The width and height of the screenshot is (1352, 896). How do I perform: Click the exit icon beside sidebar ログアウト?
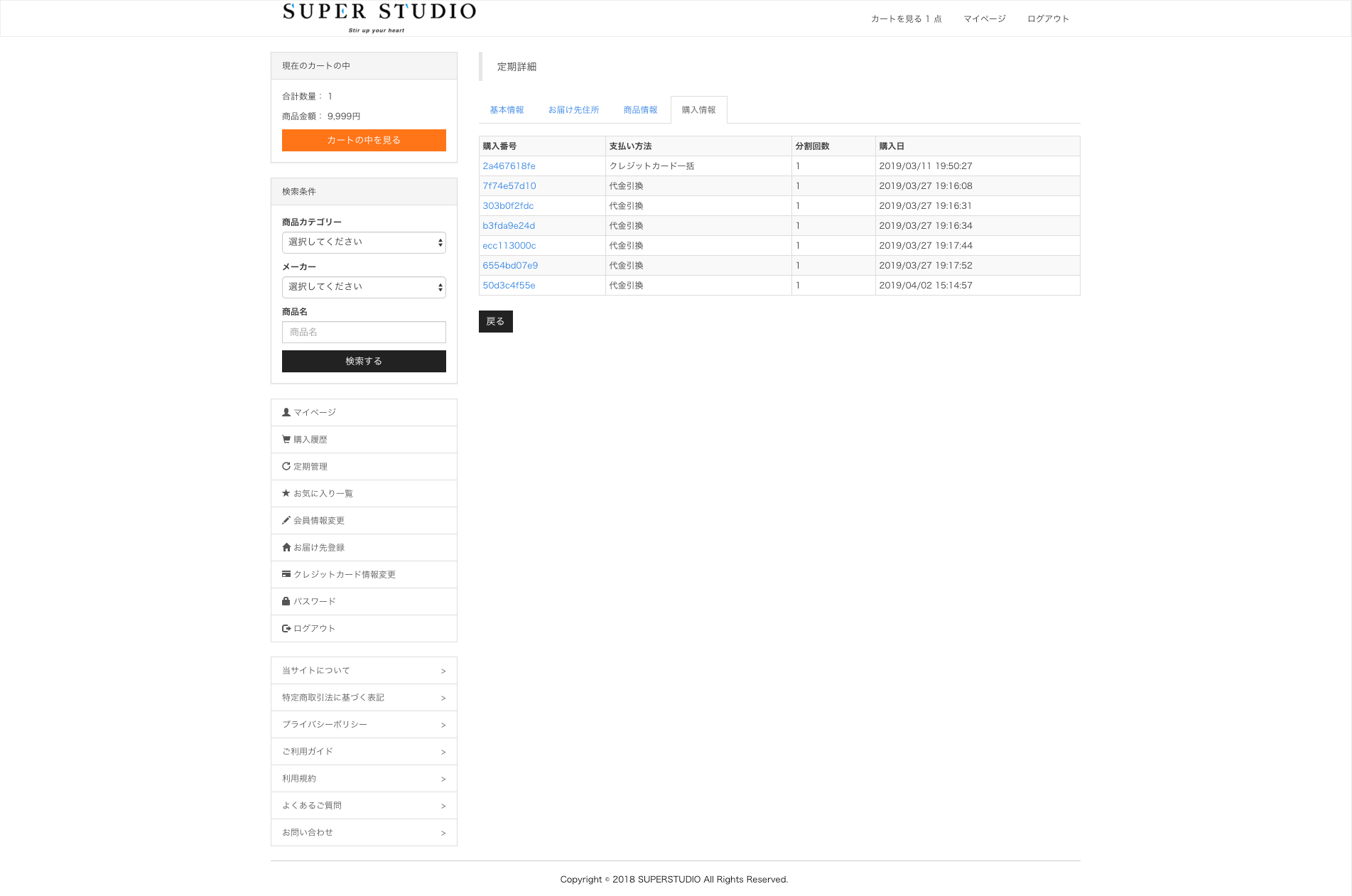pyautogui.click(x=286, y=628)
